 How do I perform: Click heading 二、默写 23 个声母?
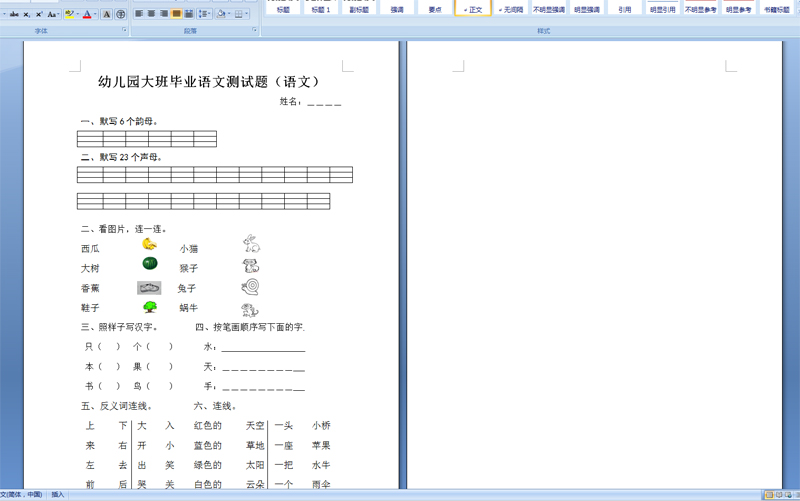121,157
